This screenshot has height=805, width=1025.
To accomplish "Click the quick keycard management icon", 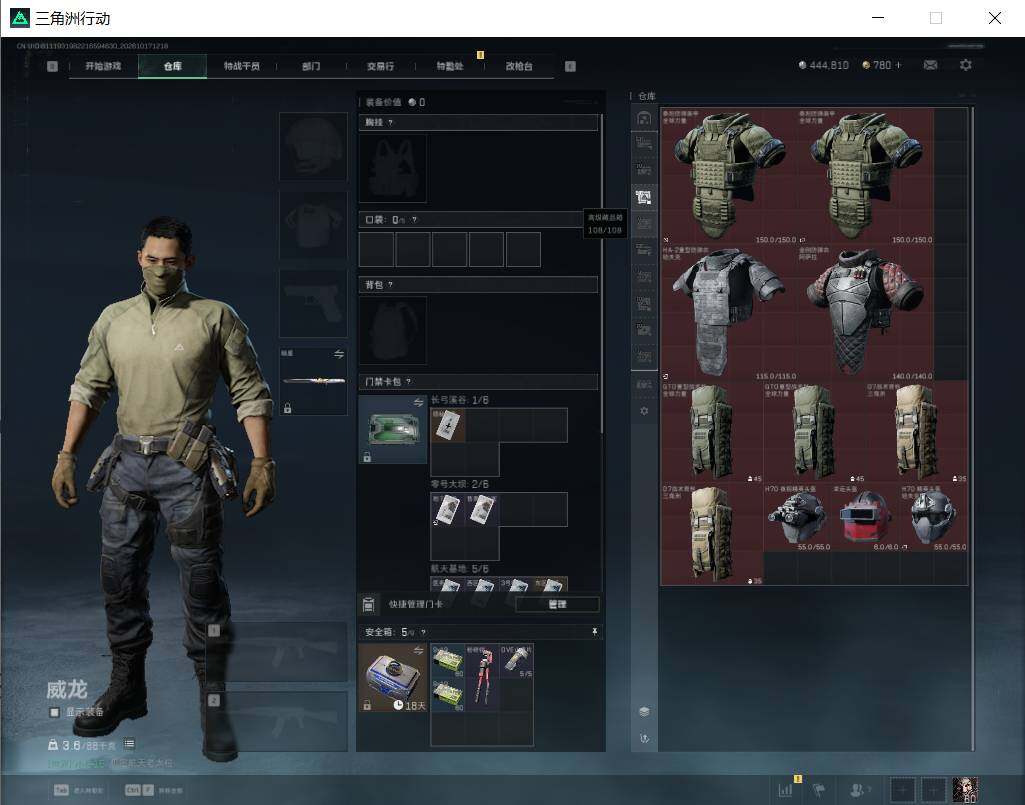I will click(368, 604).
